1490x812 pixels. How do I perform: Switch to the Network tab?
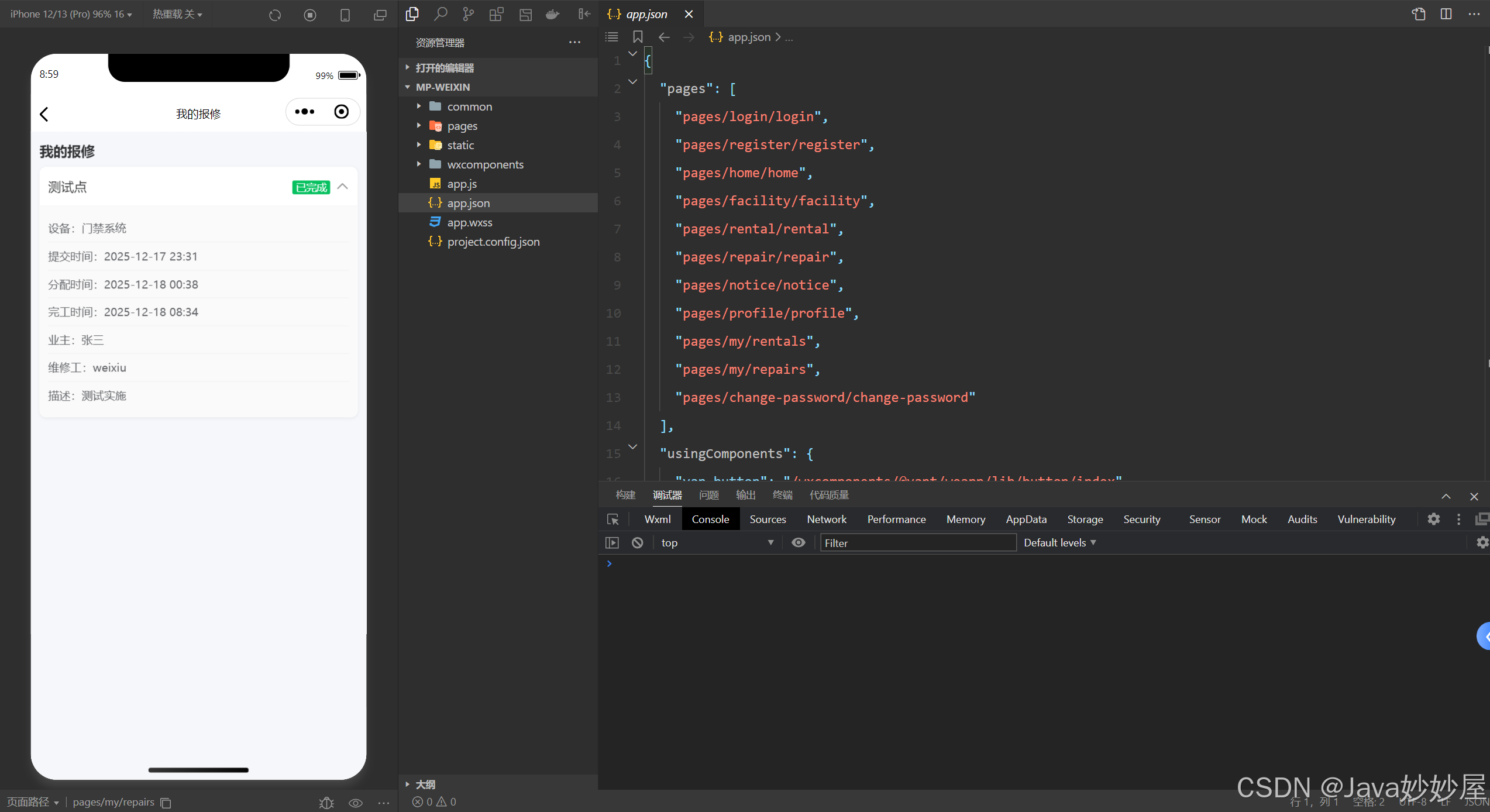[826, 519]
